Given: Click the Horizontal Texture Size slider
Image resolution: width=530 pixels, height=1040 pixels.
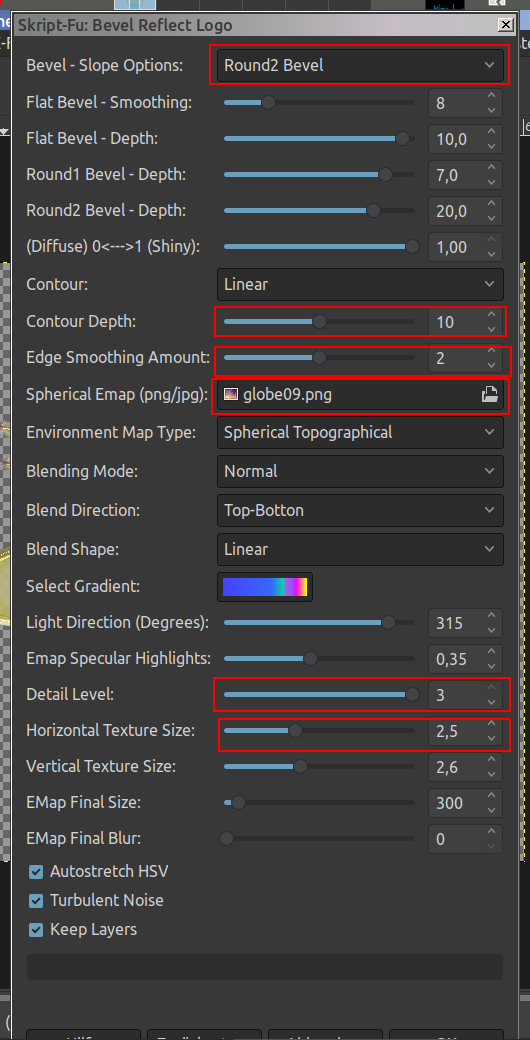Looking at the screenshot, I should (x=319, y=730).
